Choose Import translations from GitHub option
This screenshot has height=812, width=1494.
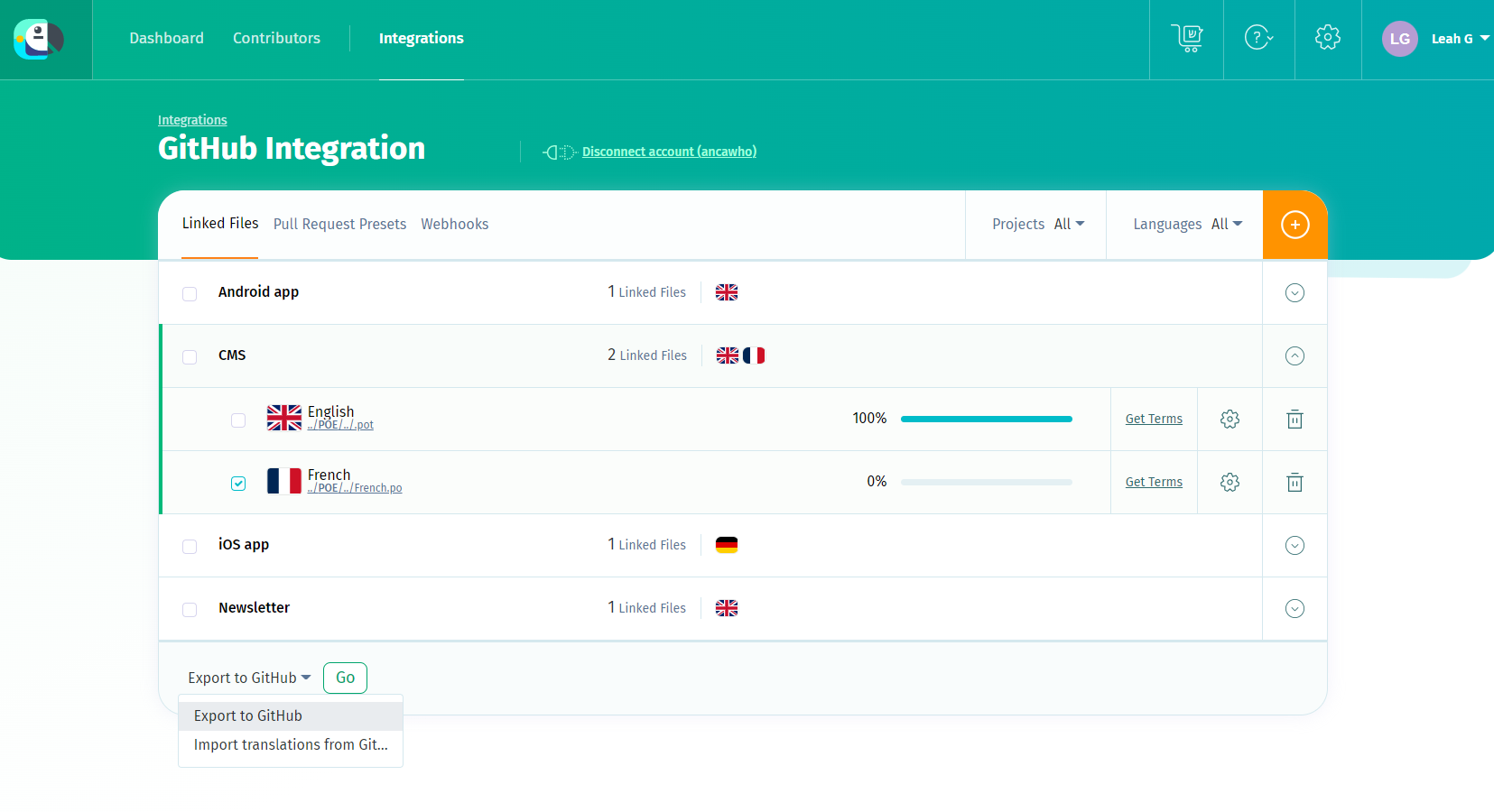coord(291,745)
